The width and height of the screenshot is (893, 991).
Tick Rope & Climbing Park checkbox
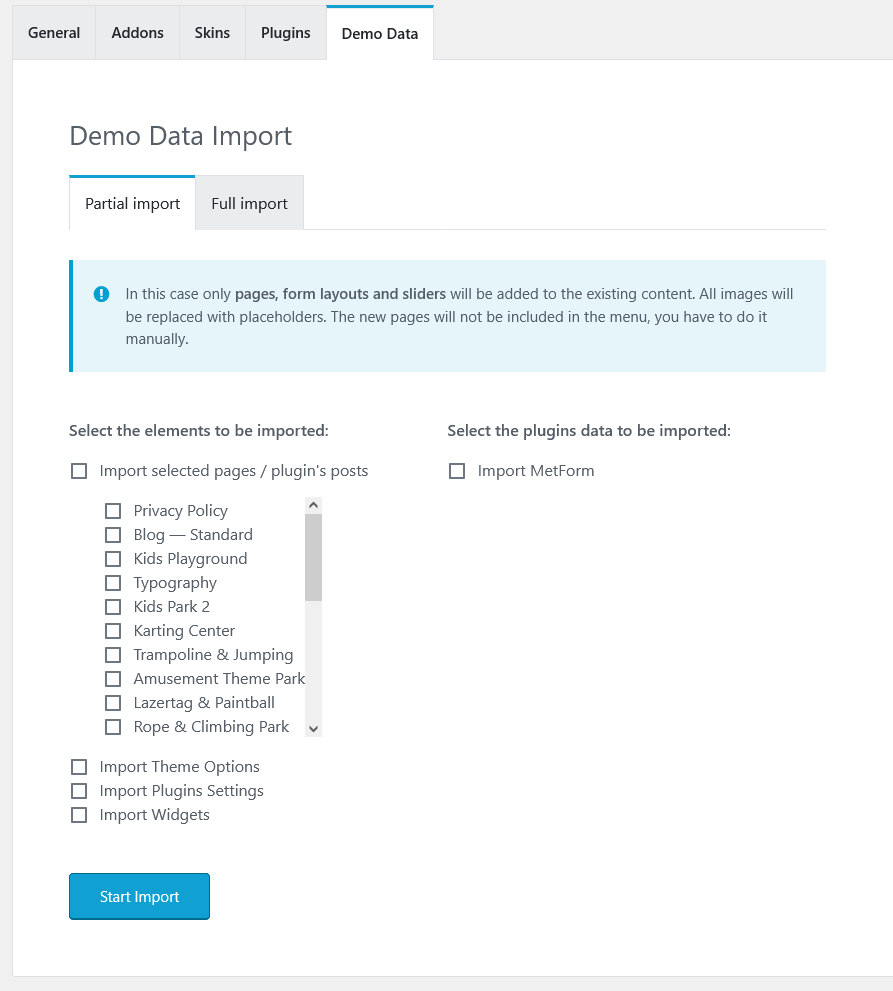point(113,727)
